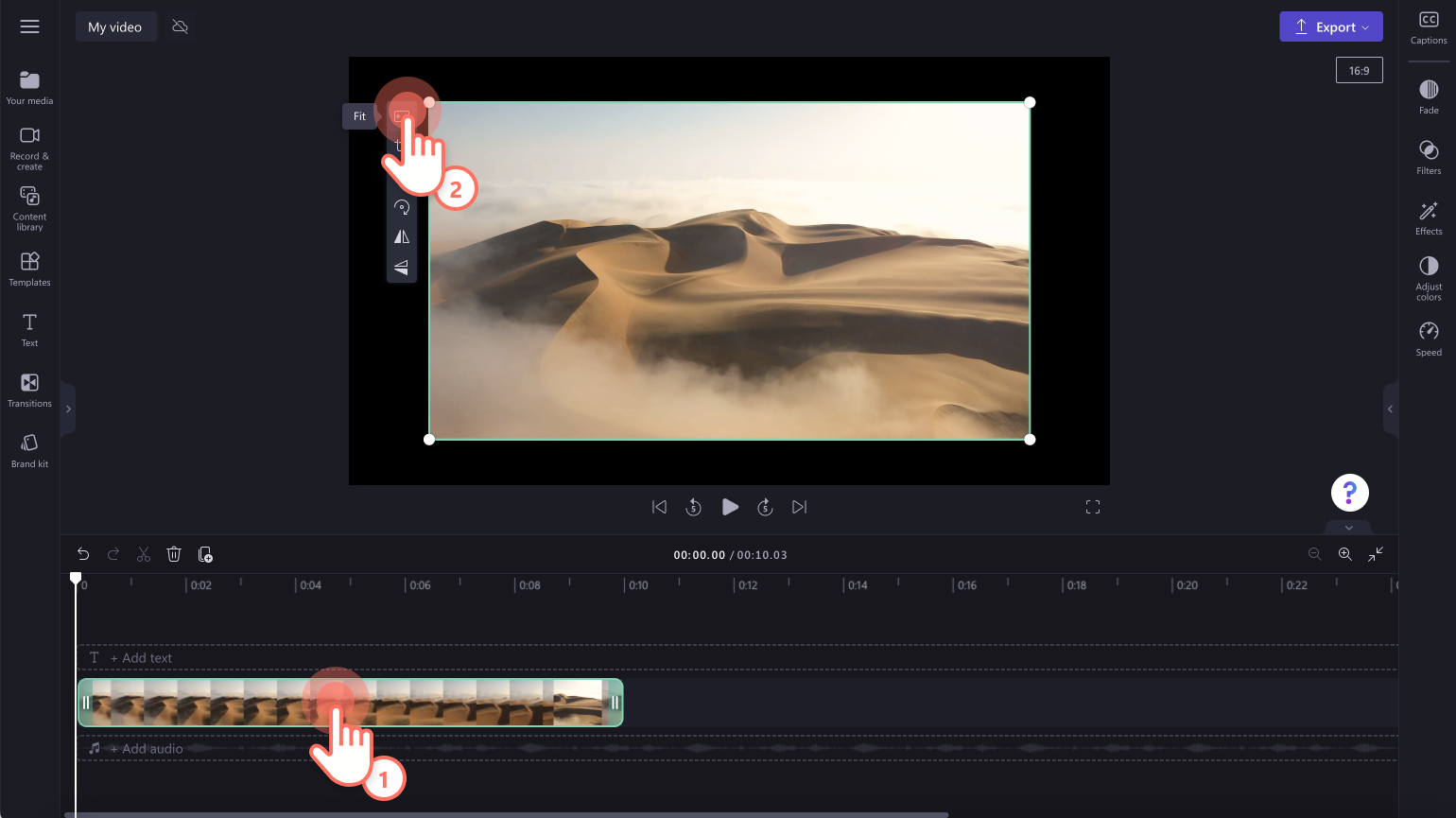Collapse the help chevron below question mark
The image size is (1456, 818).
[x=1349, y=528]
